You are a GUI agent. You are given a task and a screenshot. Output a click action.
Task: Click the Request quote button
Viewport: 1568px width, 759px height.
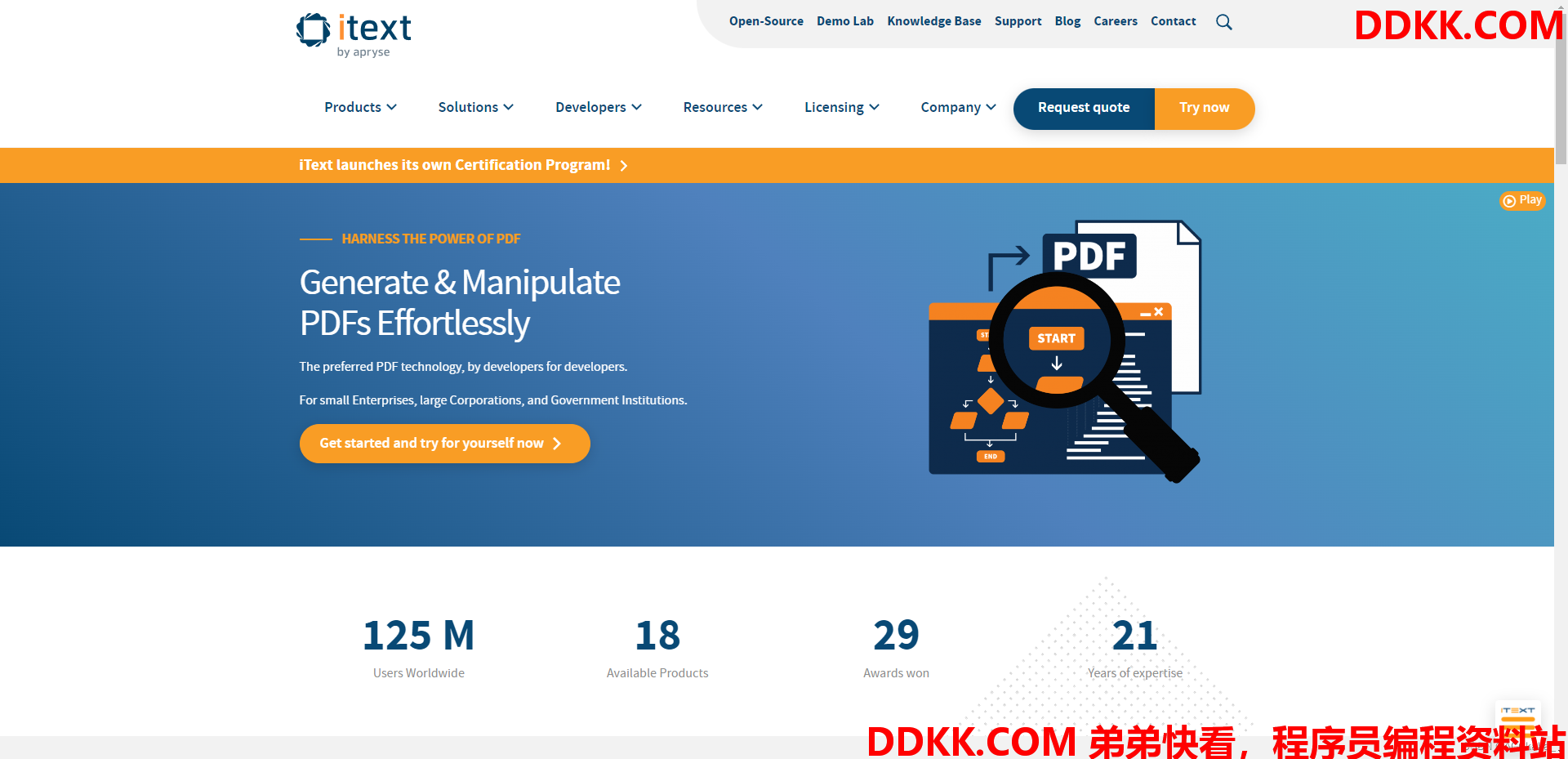point(1084,108)
